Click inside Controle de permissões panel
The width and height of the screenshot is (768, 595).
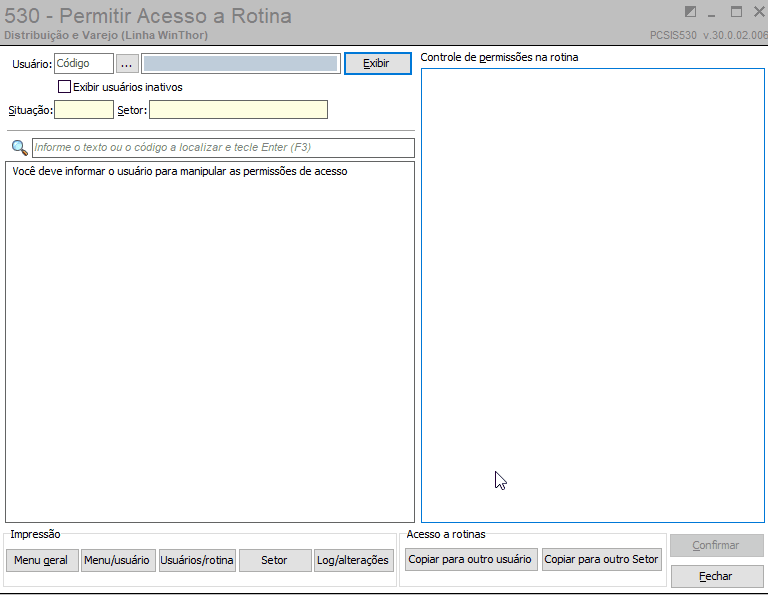(593, 295)
